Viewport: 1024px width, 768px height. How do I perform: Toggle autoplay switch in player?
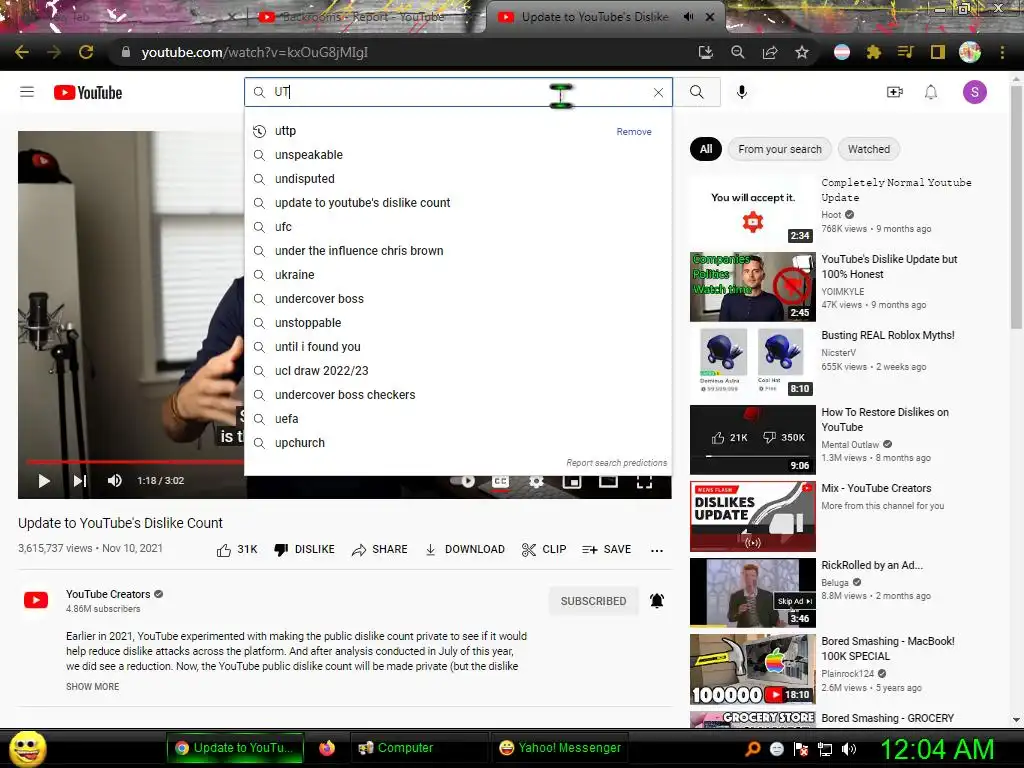tap(464, 481)
